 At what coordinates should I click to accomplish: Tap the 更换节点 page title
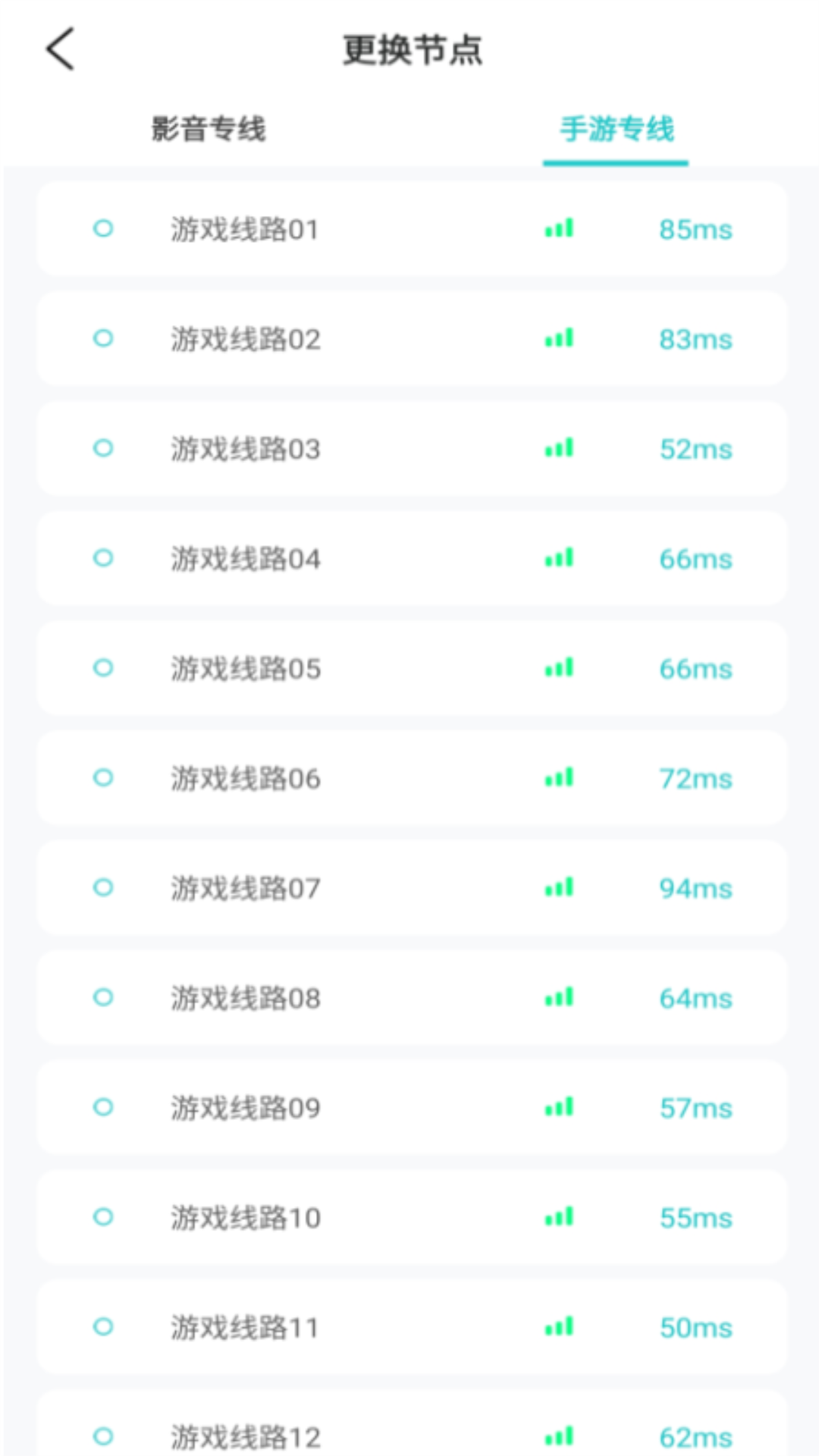(x=412, y=50)
